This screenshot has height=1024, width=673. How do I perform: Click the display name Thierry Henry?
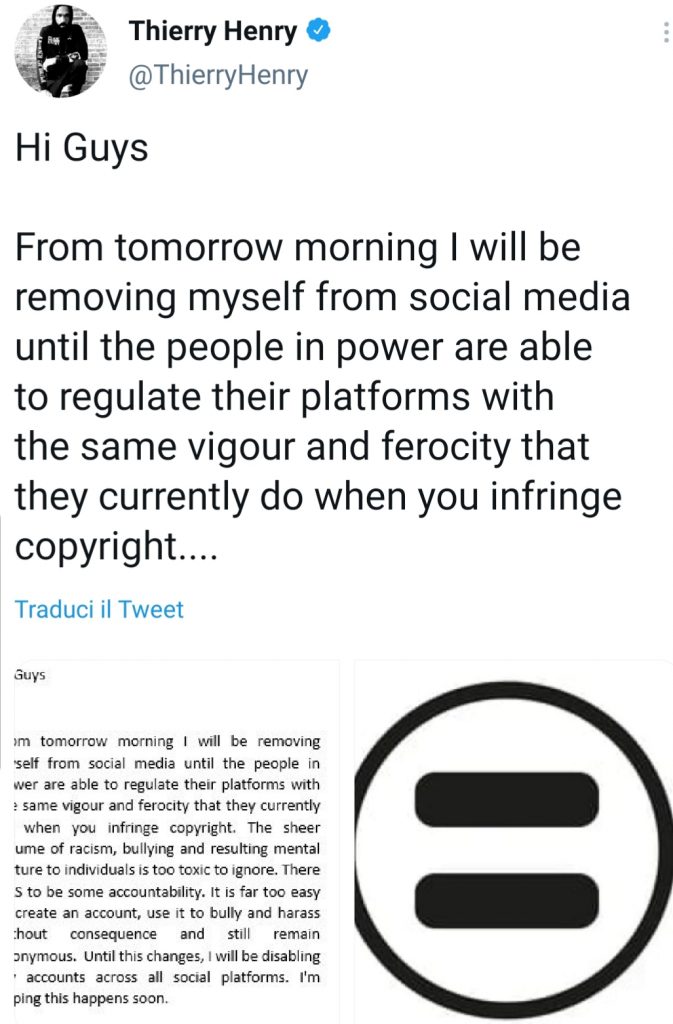click(212, 33)
